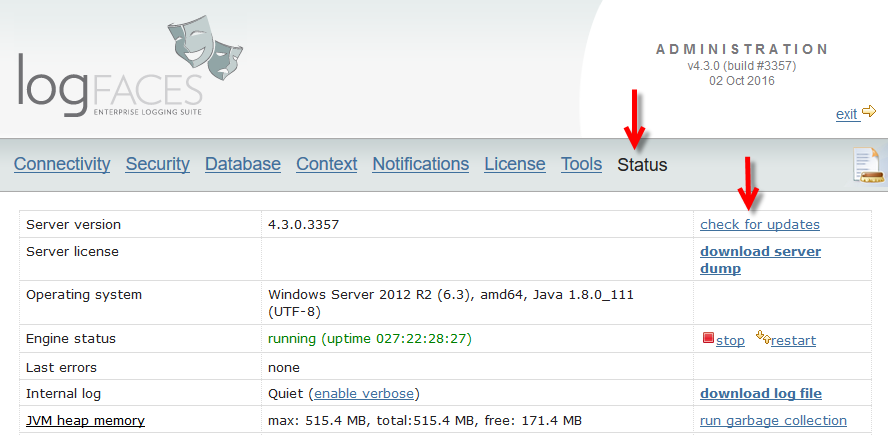888x436 pixels.
Task: Open the Notifications tab
Action: coord(421,164)
